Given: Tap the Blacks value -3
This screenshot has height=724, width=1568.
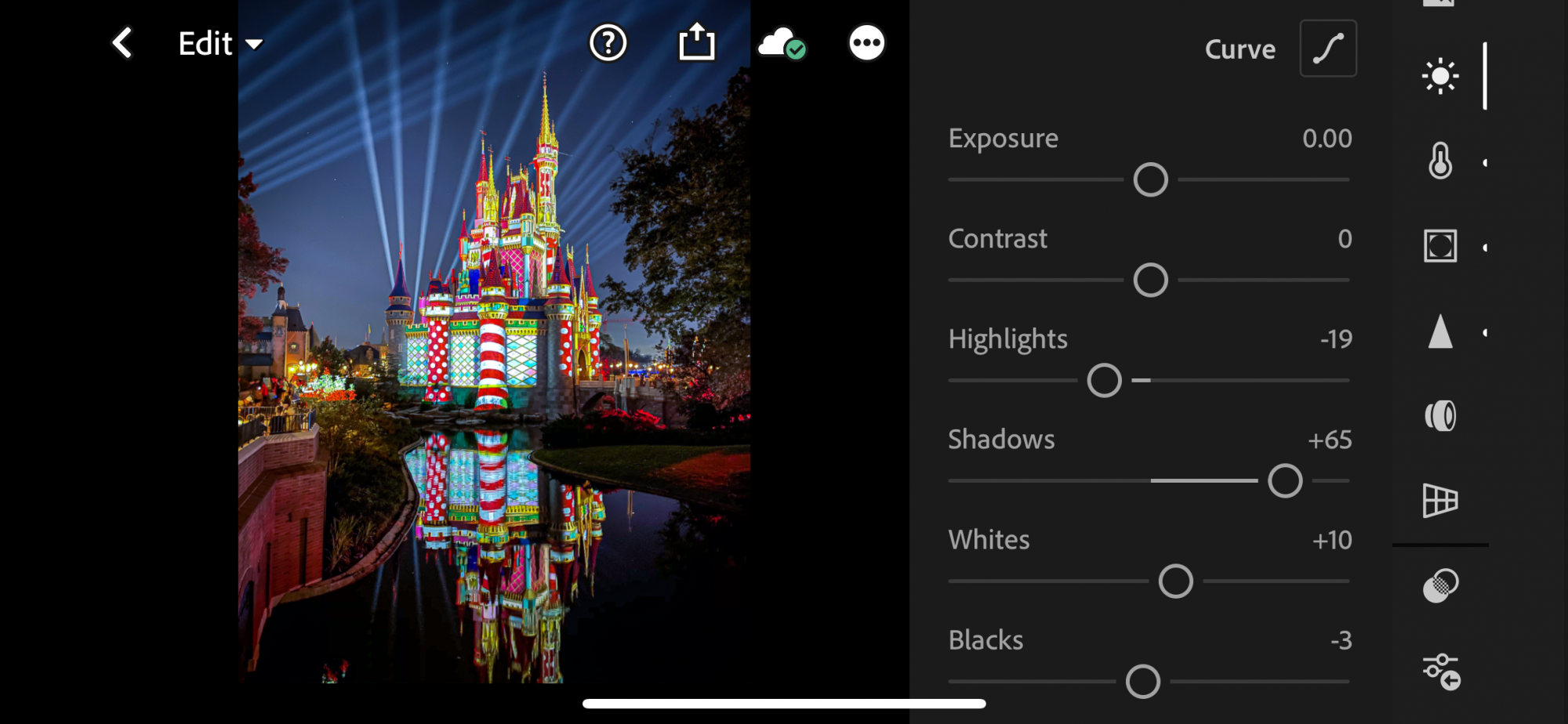Looking at the screenshot, I should tap(1341, 640).
